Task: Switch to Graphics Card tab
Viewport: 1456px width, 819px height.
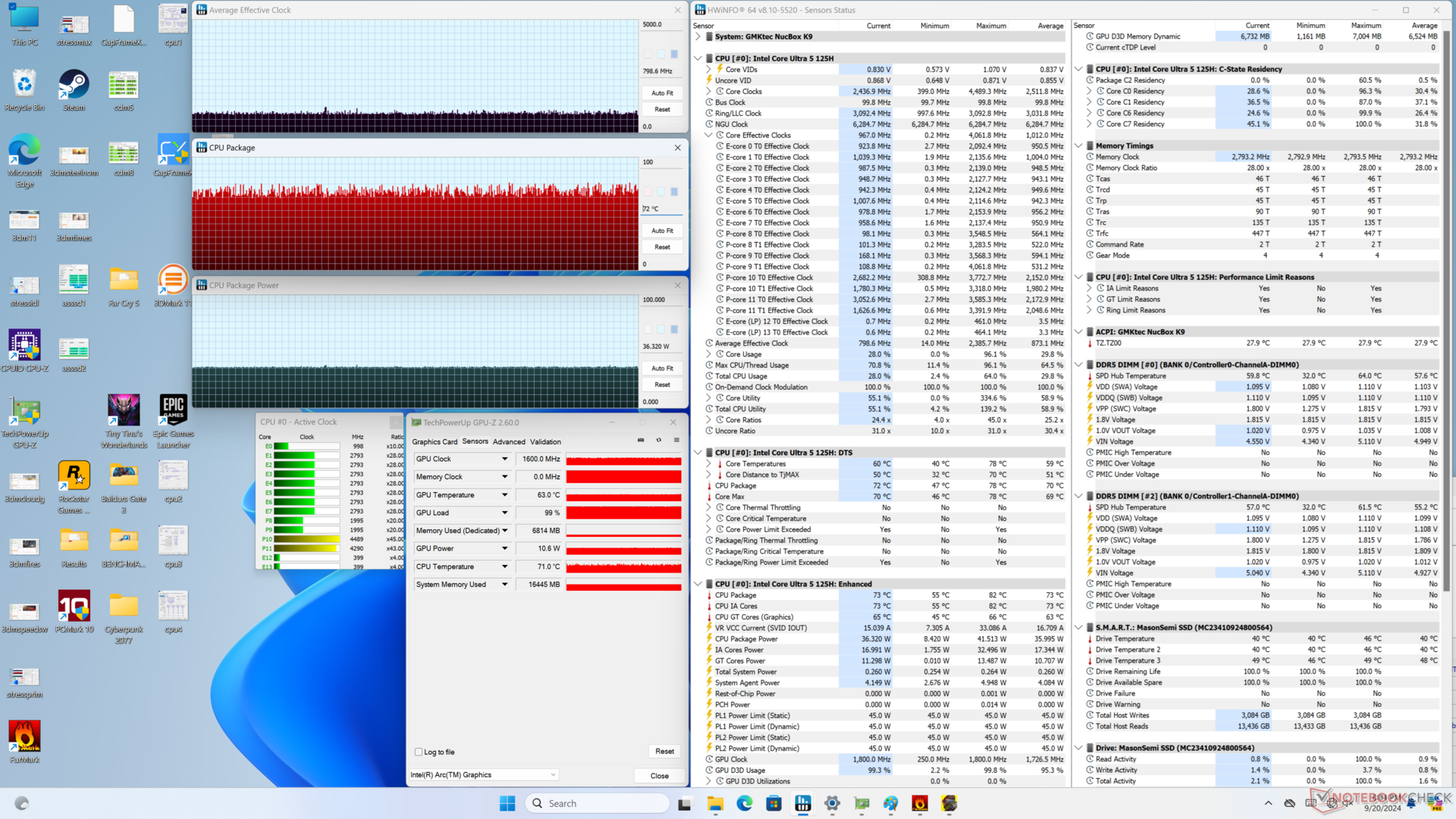Action: 435,441
